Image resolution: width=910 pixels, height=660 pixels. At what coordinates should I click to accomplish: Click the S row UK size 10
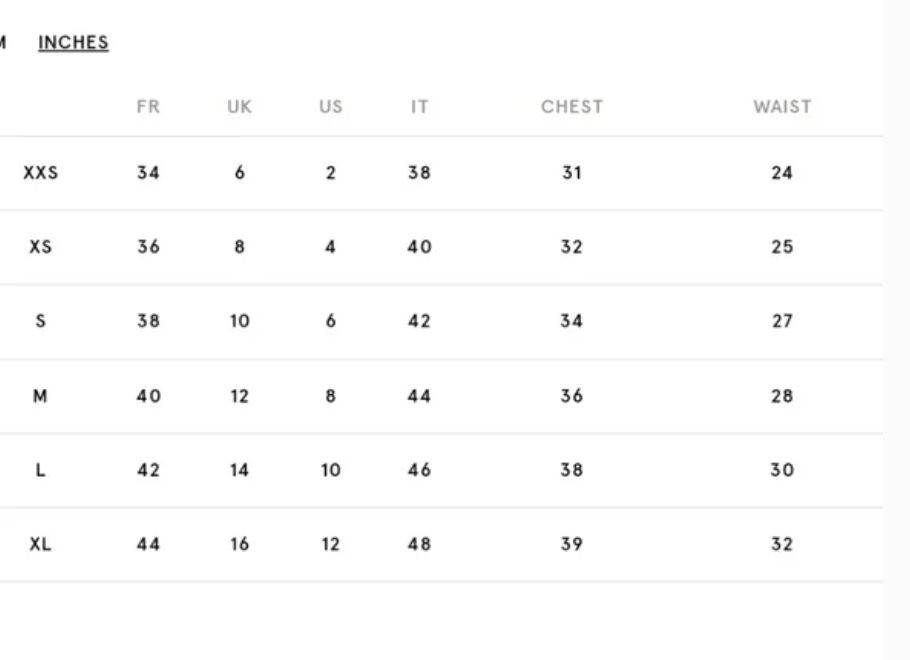pyautogui.click(x=240, y=321)
